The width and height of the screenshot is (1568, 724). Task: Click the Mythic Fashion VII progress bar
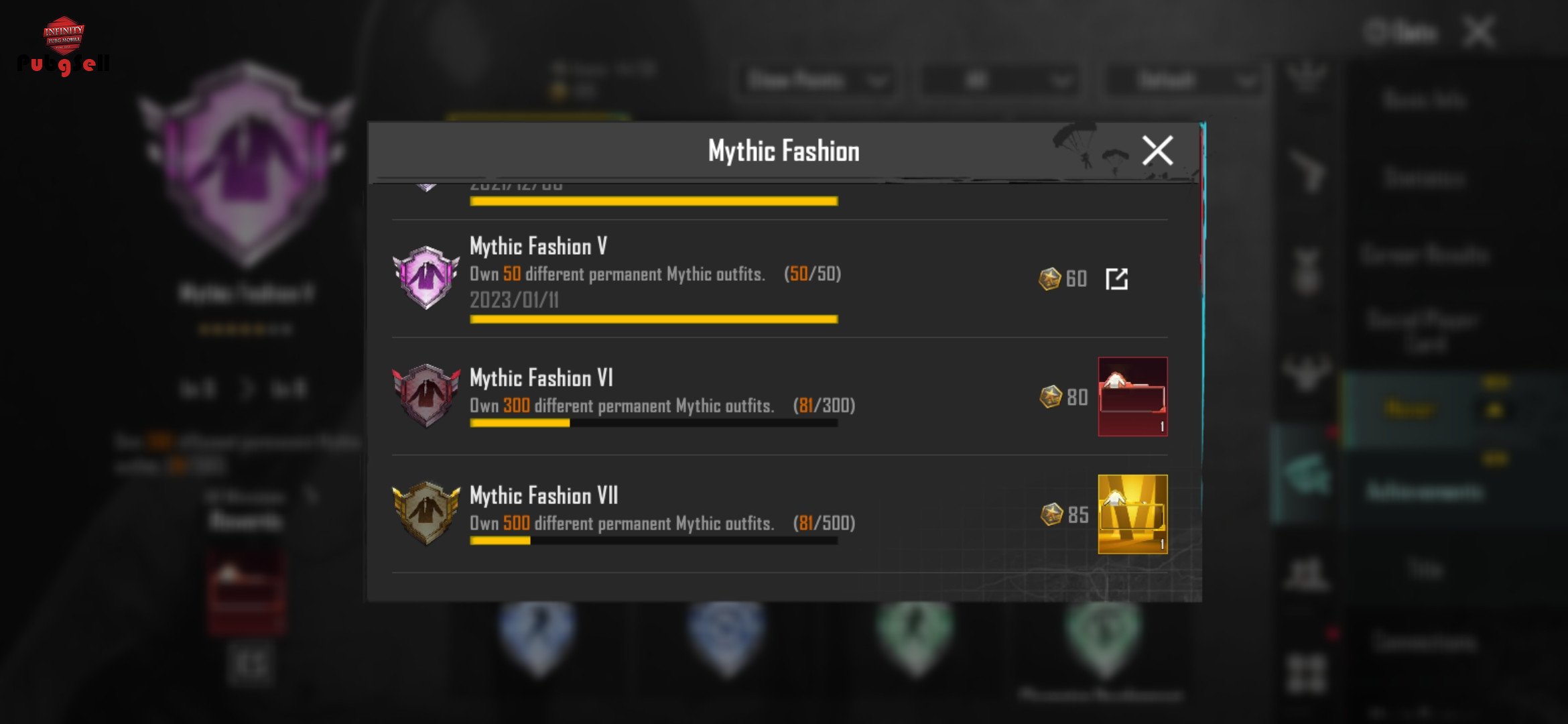654,540
